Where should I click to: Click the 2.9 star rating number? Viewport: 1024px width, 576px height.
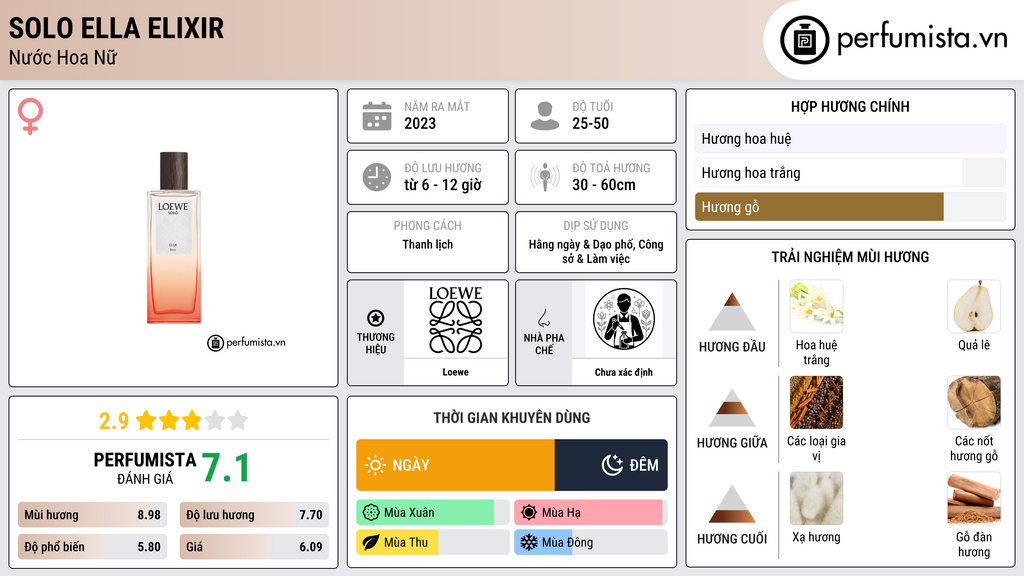point(114,421)
